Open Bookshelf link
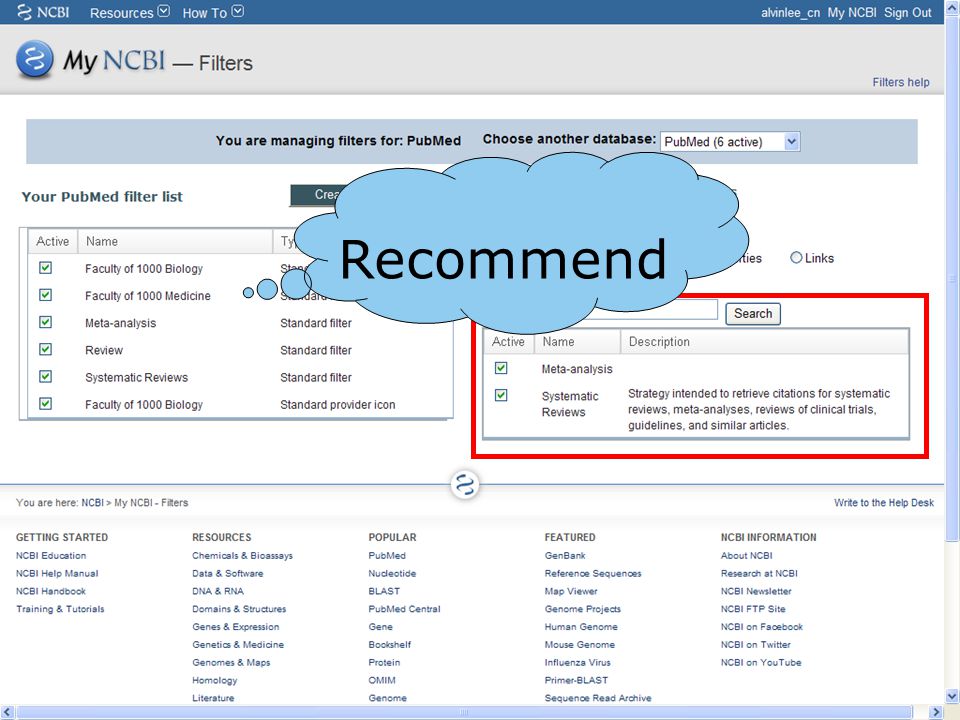Image resolution: width=960 pixels, height=720 pixels. (x=389, y=644)
